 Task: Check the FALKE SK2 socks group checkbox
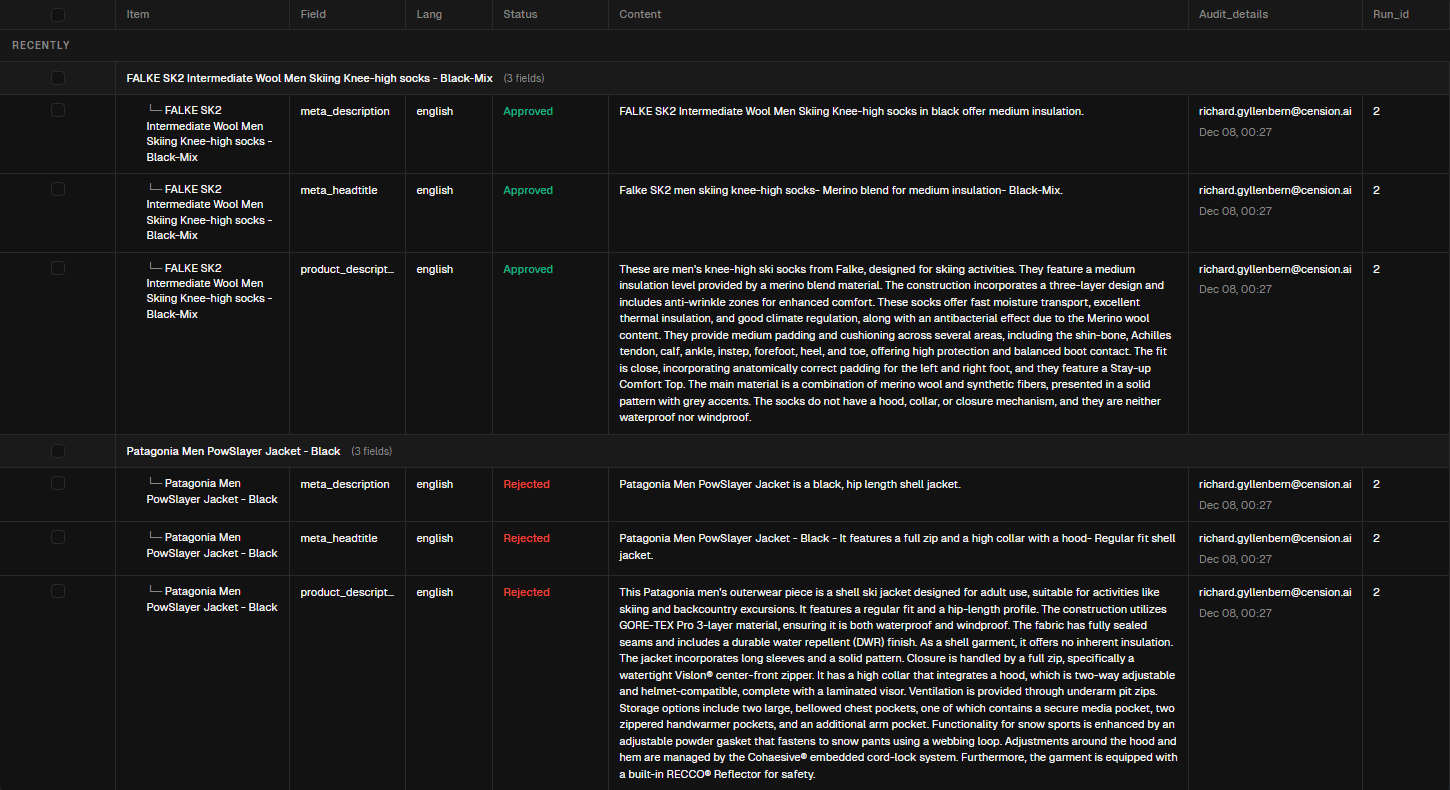(x=57, y=77)
